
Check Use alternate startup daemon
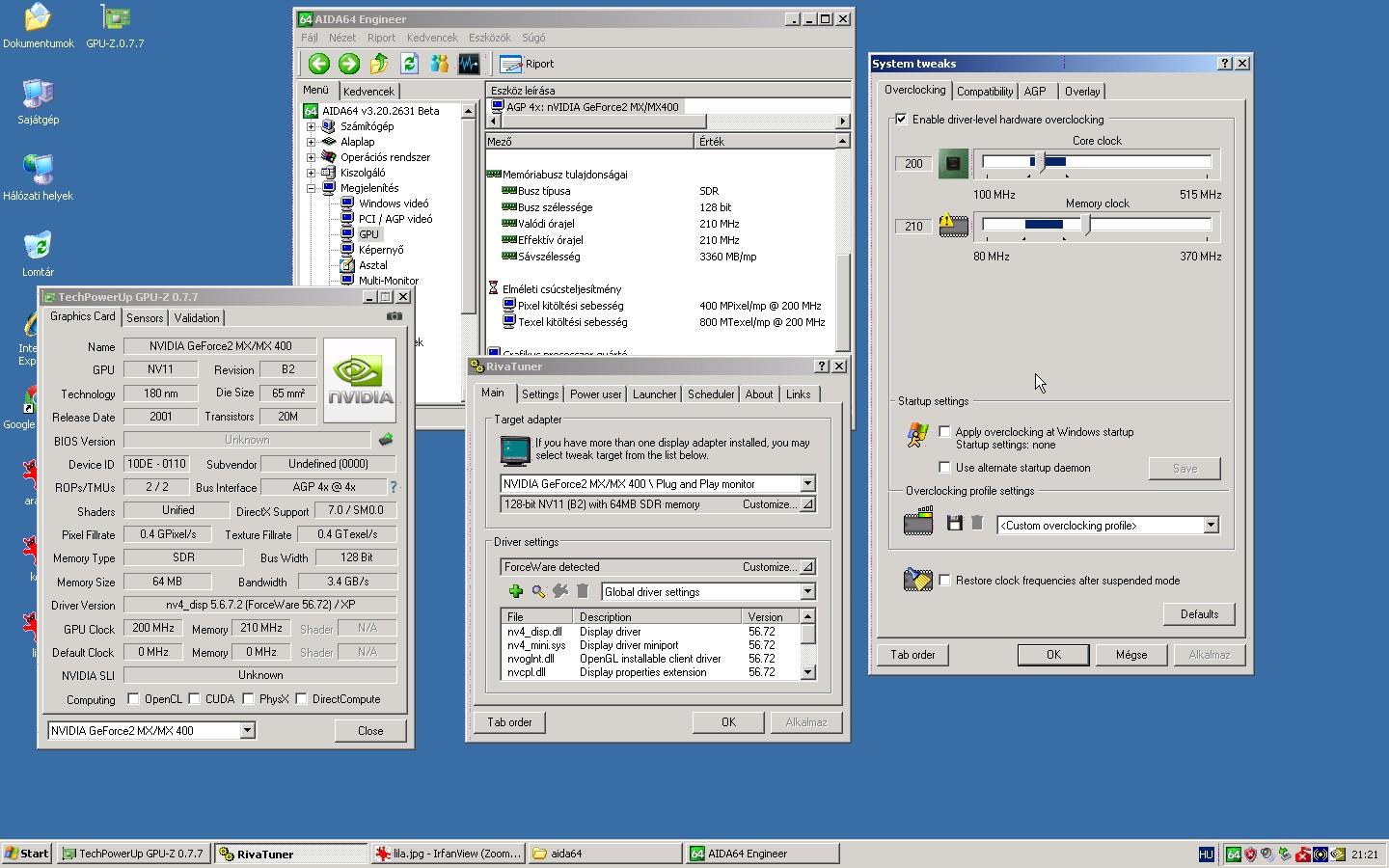(x=944, y=468)
